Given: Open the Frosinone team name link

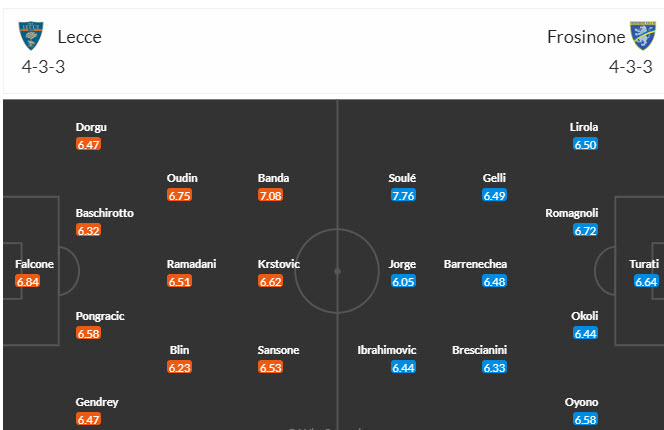Looking at the screenshot, I should click(586, 37).
